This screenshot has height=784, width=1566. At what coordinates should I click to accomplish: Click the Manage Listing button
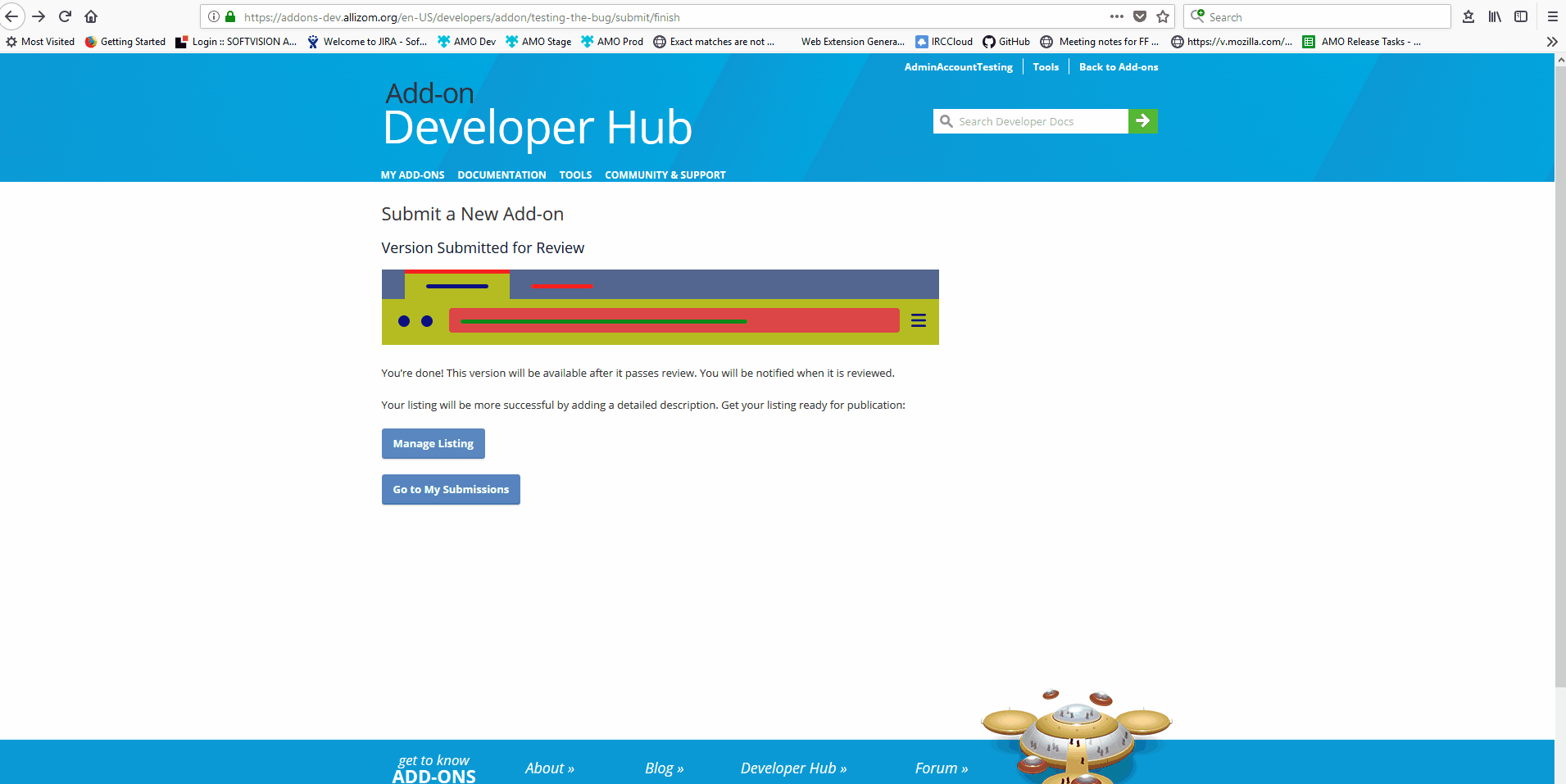tap(433, 443)
